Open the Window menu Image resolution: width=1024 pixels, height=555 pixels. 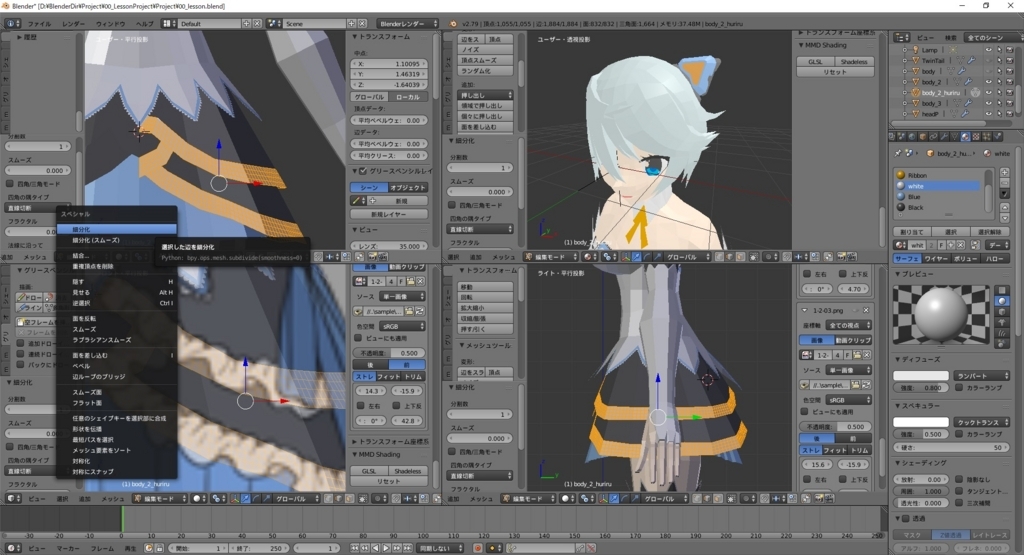pos(110,24)
